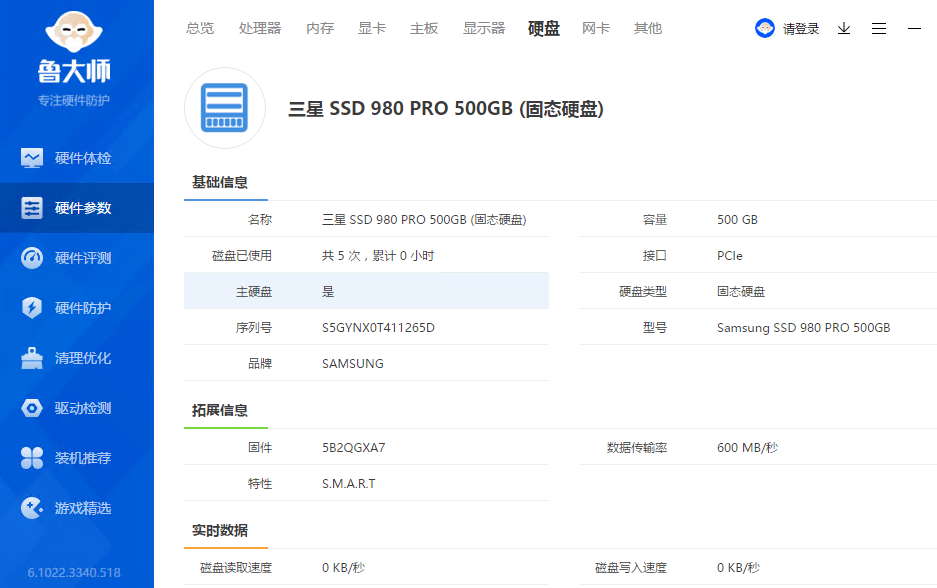The height and width of the screenshot is (588, 937).
Task: Click the 磁盘写入速度 value 0 KB/秒
Action: [x=738, y=568]
